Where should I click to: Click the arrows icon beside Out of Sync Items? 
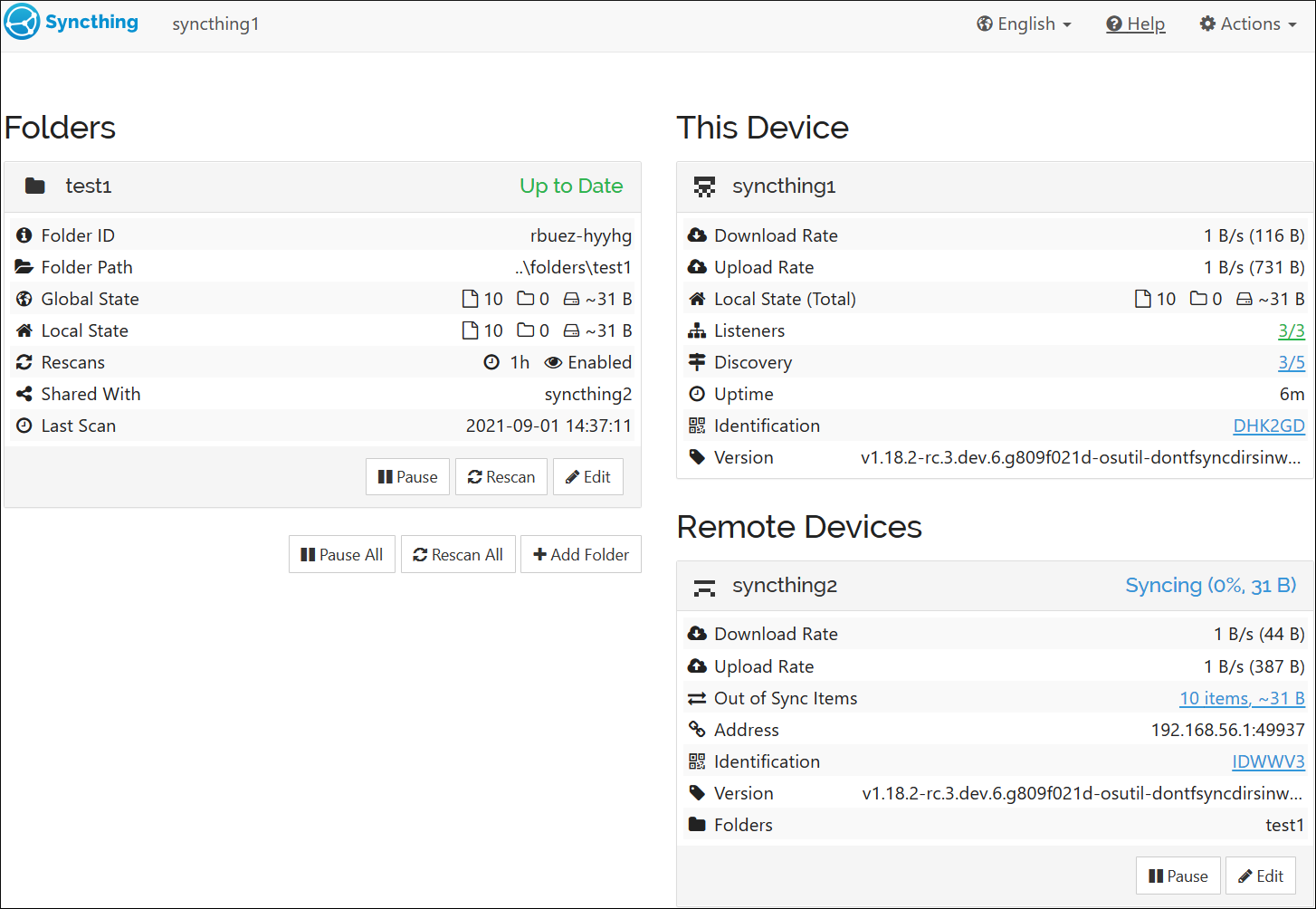pos(697,698)
